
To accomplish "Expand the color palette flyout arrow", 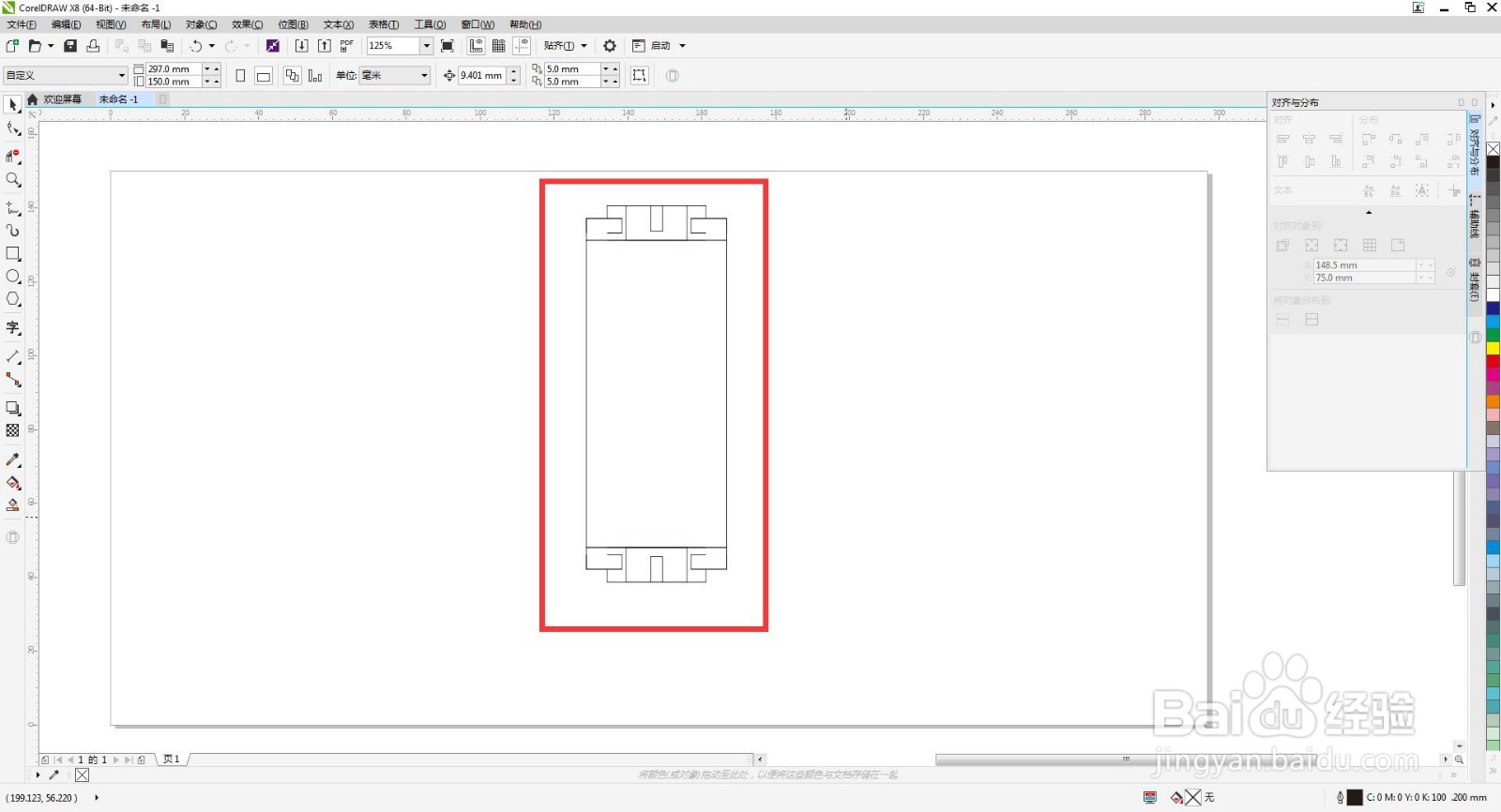I will [x=1493, y=772].
